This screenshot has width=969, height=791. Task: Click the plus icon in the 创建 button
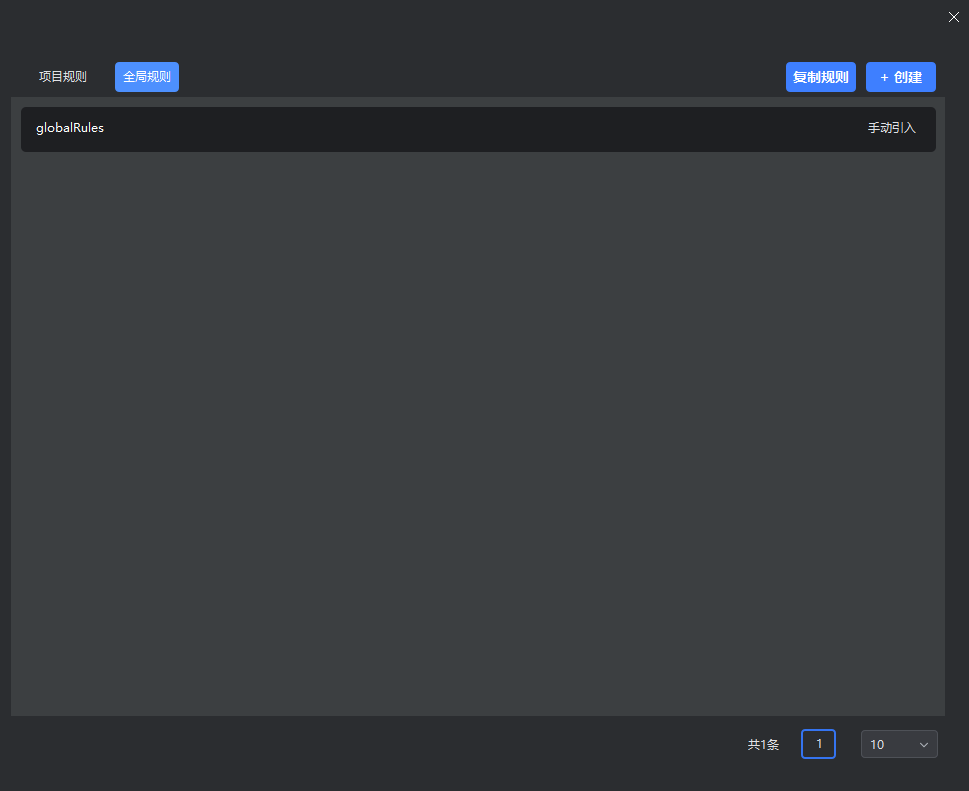pyautogui.click(x=884, y=77)
